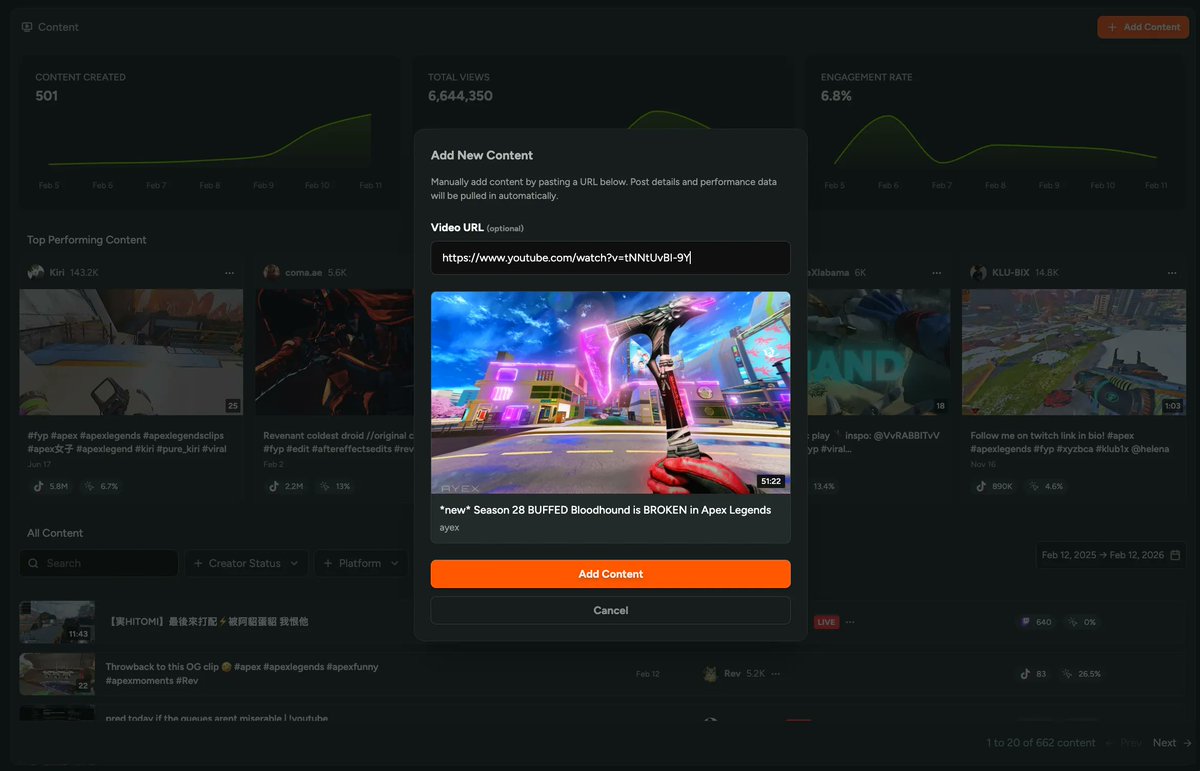
Task: Open the calendar icon in the date range picker
Action: tap(1176, 555)
